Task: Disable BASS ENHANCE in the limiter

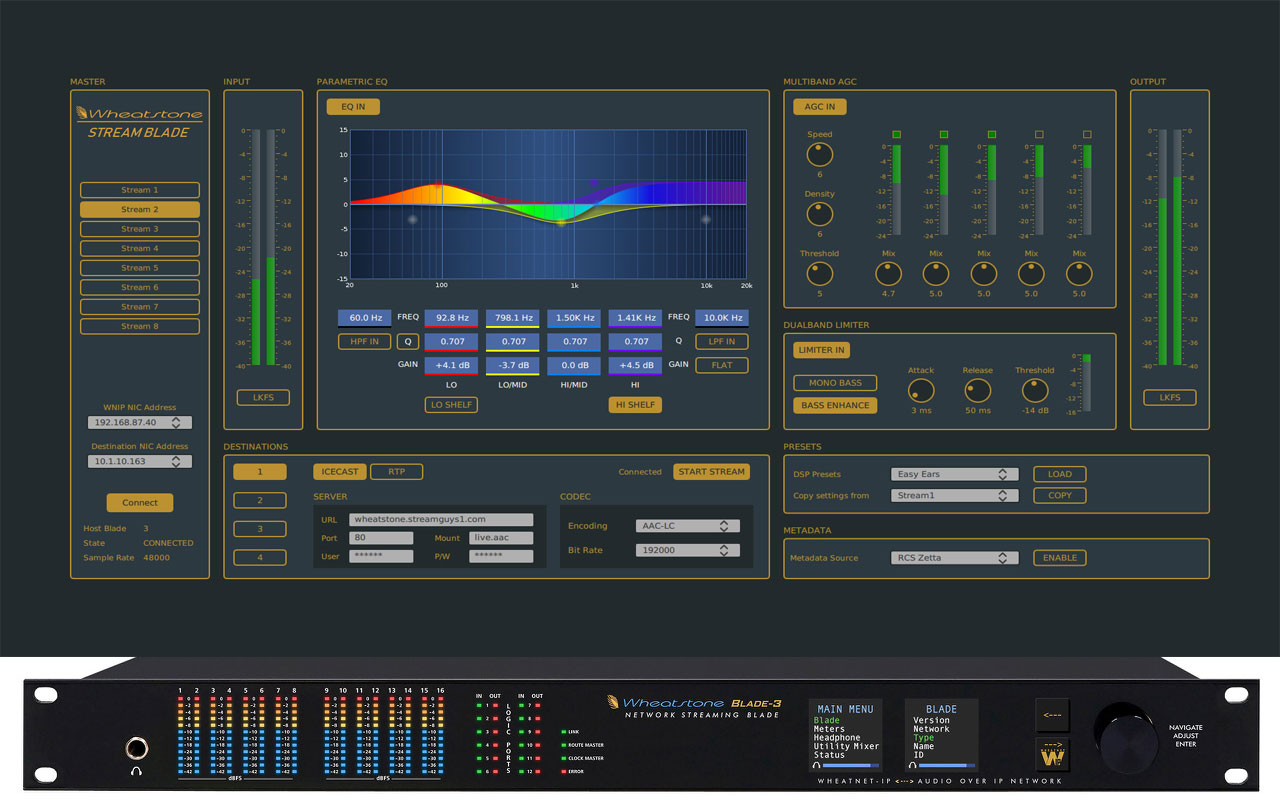Action: pos(835,405)
